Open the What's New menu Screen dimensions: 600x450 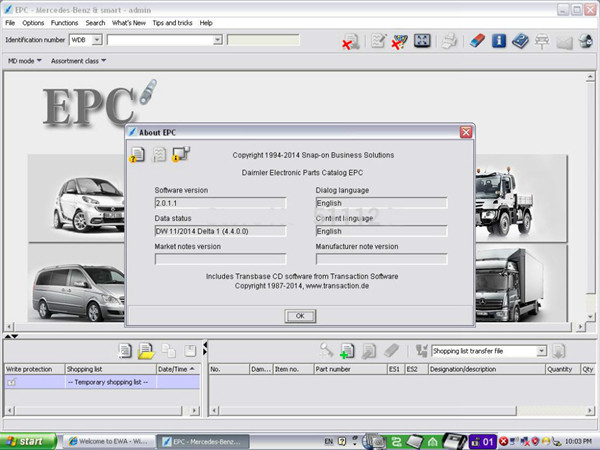coord(129,23)
